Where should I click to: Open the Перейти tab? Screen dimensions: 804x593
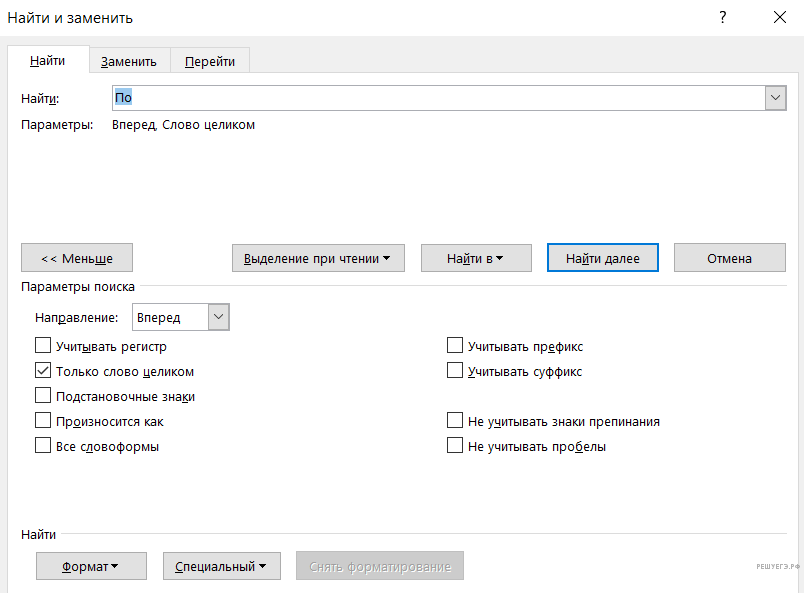209,61
